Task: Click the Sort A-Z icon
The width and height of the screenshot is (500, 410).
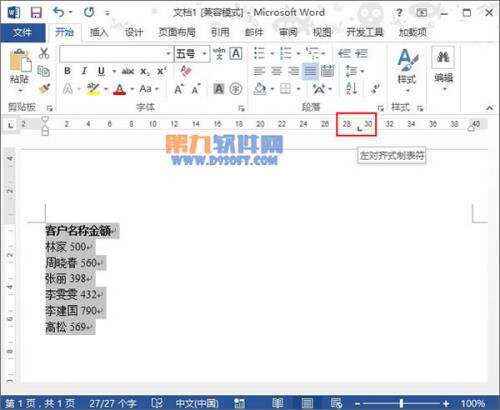Action: 352,89
